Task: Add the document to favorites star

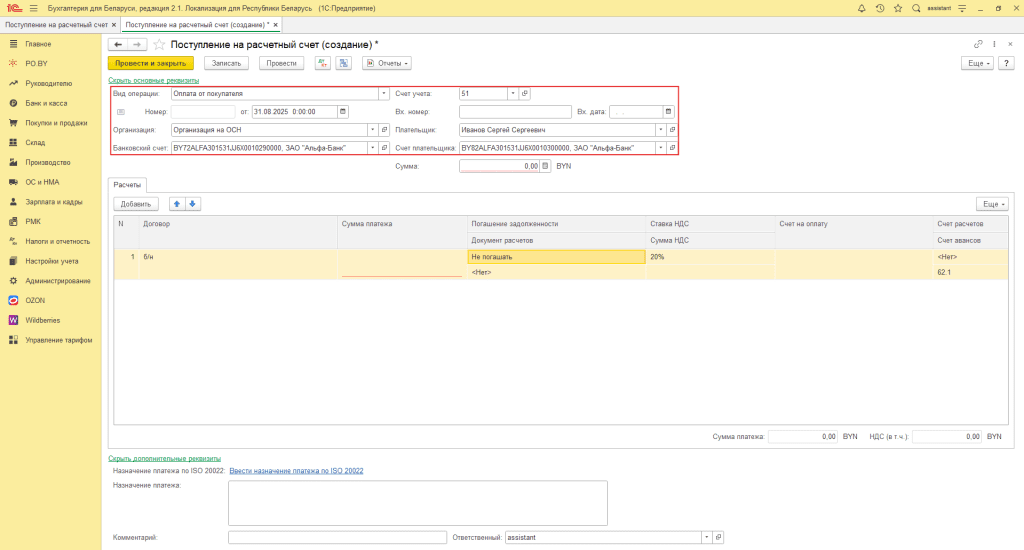Action: 159,44
